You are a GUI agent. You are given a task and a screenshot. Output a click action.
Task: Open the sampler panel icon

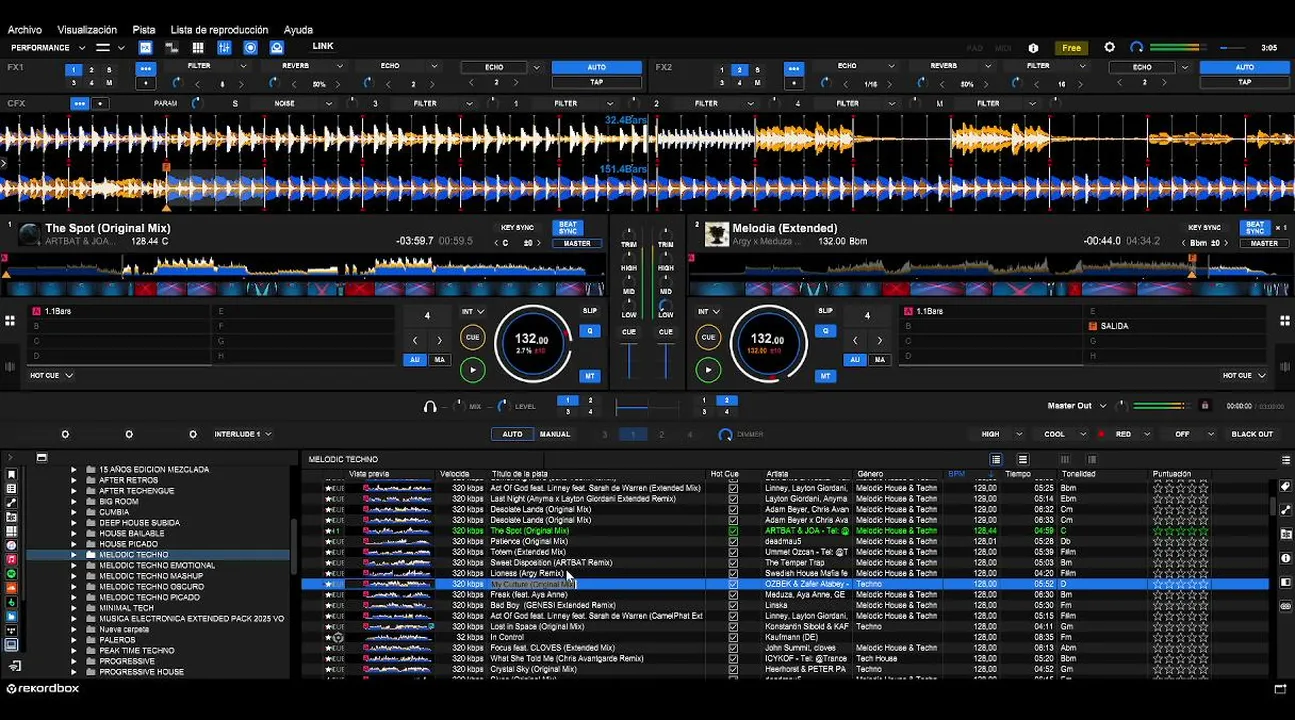172,47
